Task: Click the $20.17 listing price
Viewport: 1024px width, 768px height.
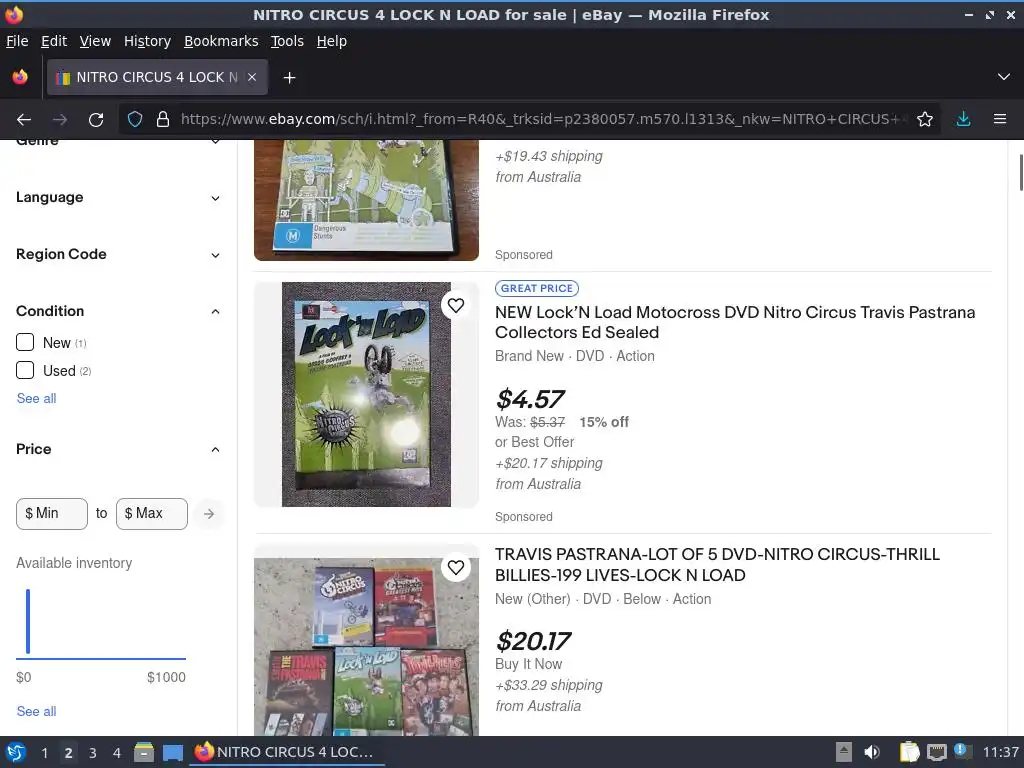Action: 534,641
